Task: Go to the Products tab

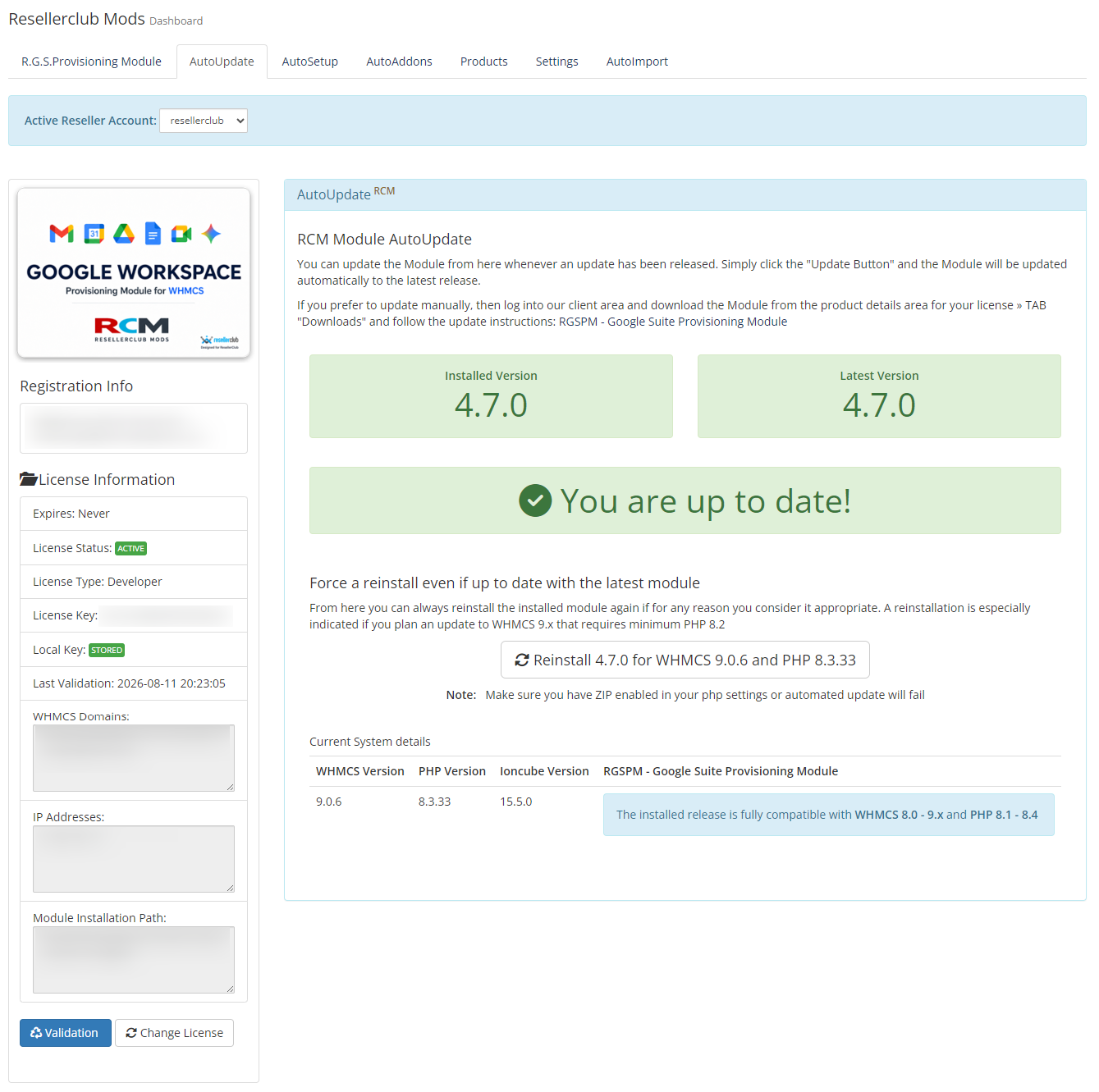Action: [484, 62]
